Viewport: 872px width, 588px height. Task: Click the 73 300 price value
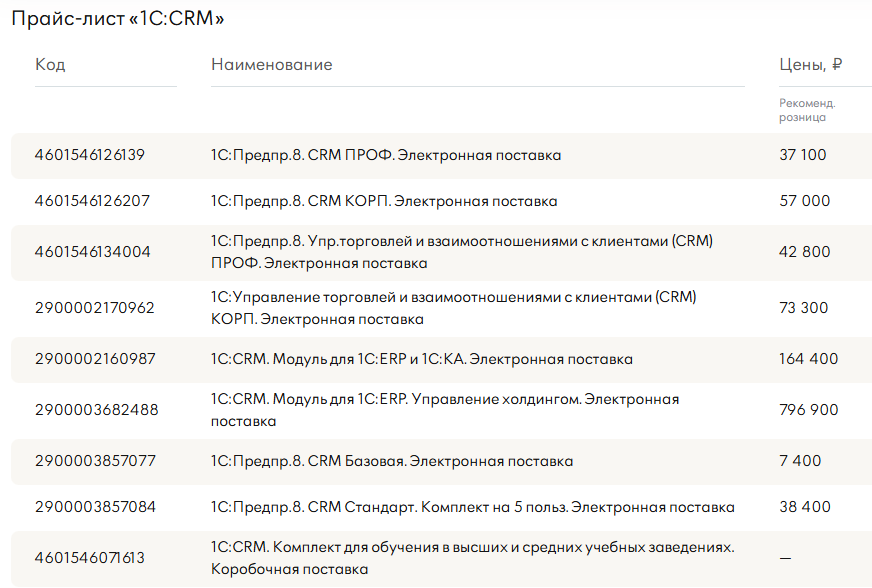coord(803,308)
